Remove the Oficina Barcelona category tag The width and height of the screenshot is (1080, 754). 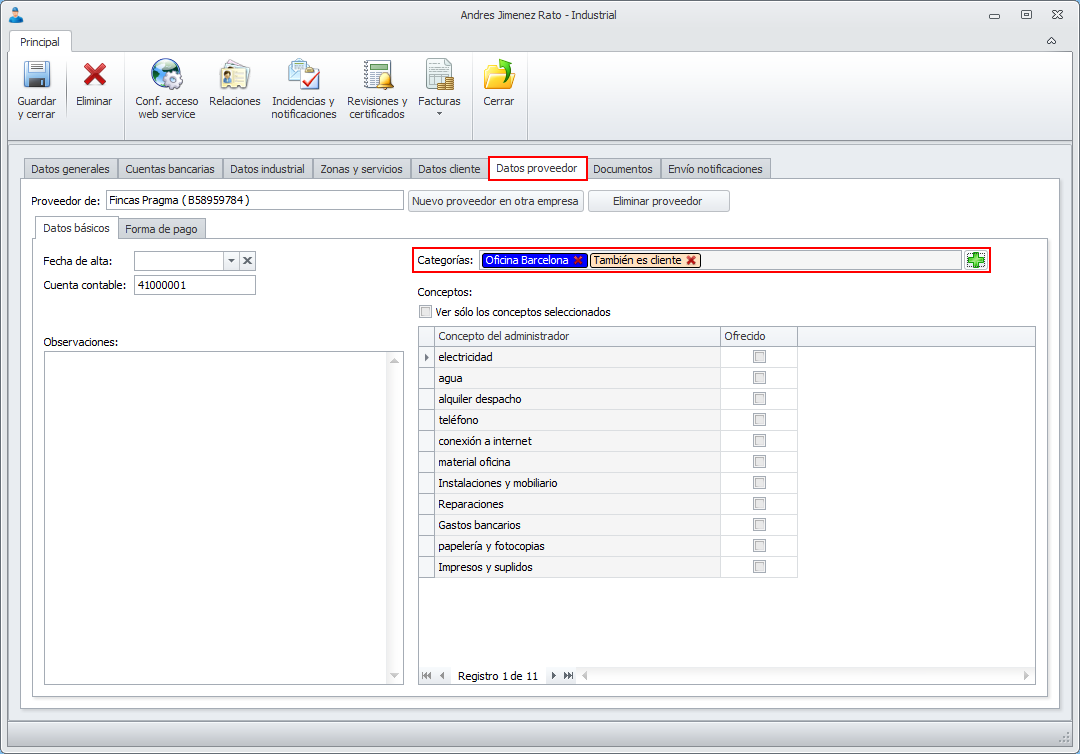point(578,260)
